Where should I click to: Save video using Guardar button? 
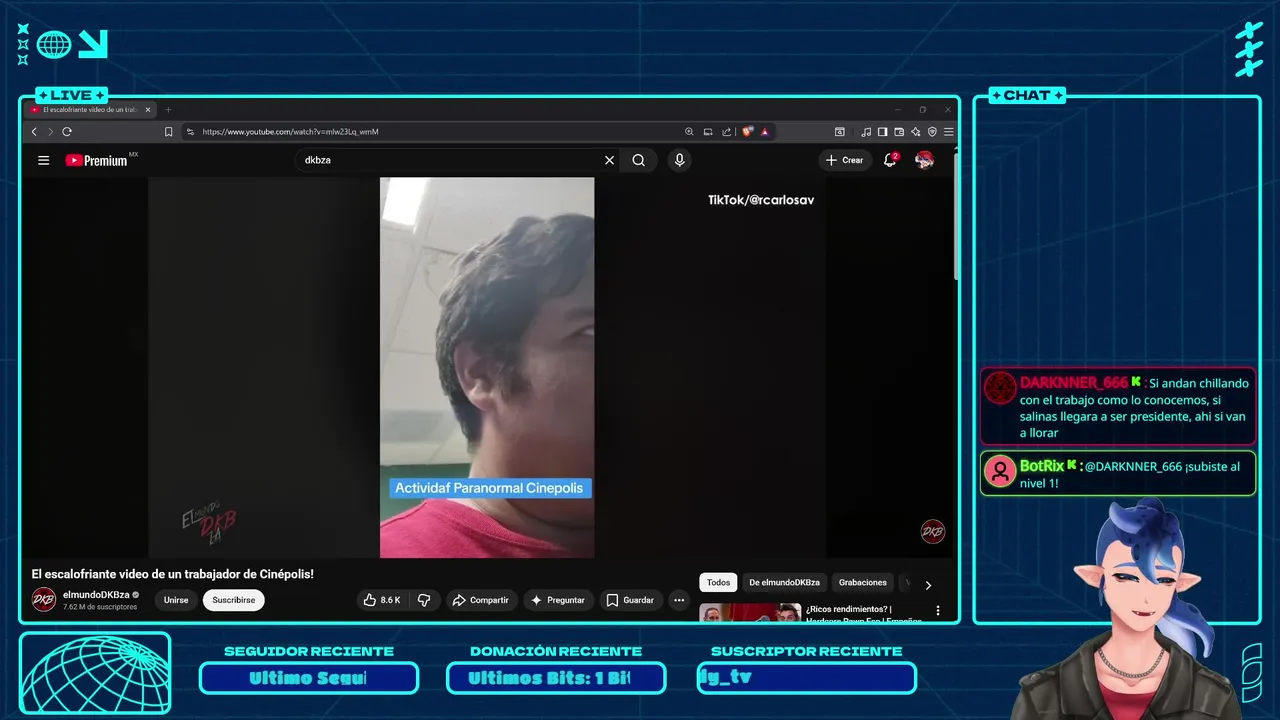point(631,600)
